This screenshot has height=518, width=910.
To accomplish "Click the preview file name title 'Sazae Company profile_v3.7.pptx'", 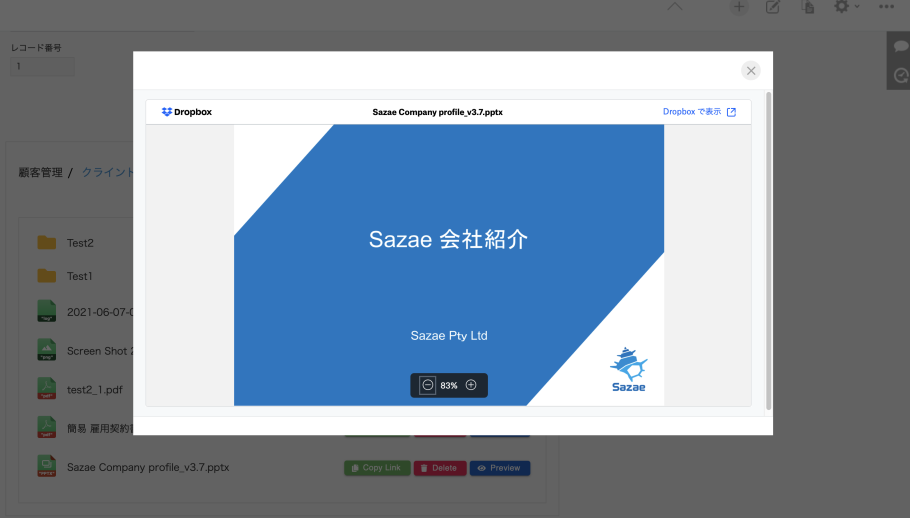I will [438, 112].
